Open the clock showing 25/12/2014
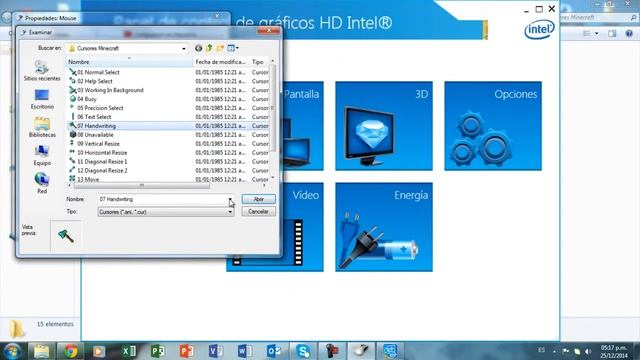The height and width of the screenshot is (360, 640). [613, 351]
